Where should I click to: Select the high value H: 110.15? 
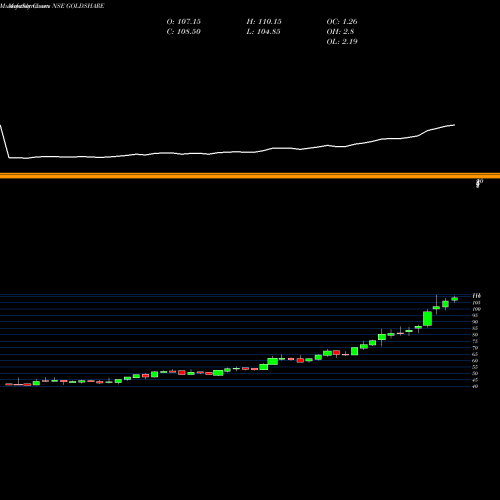tap(264, 22)
